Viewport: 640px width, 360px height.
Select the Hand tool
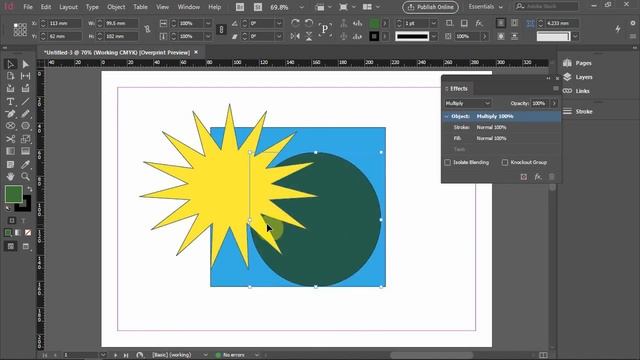(11, 177)
